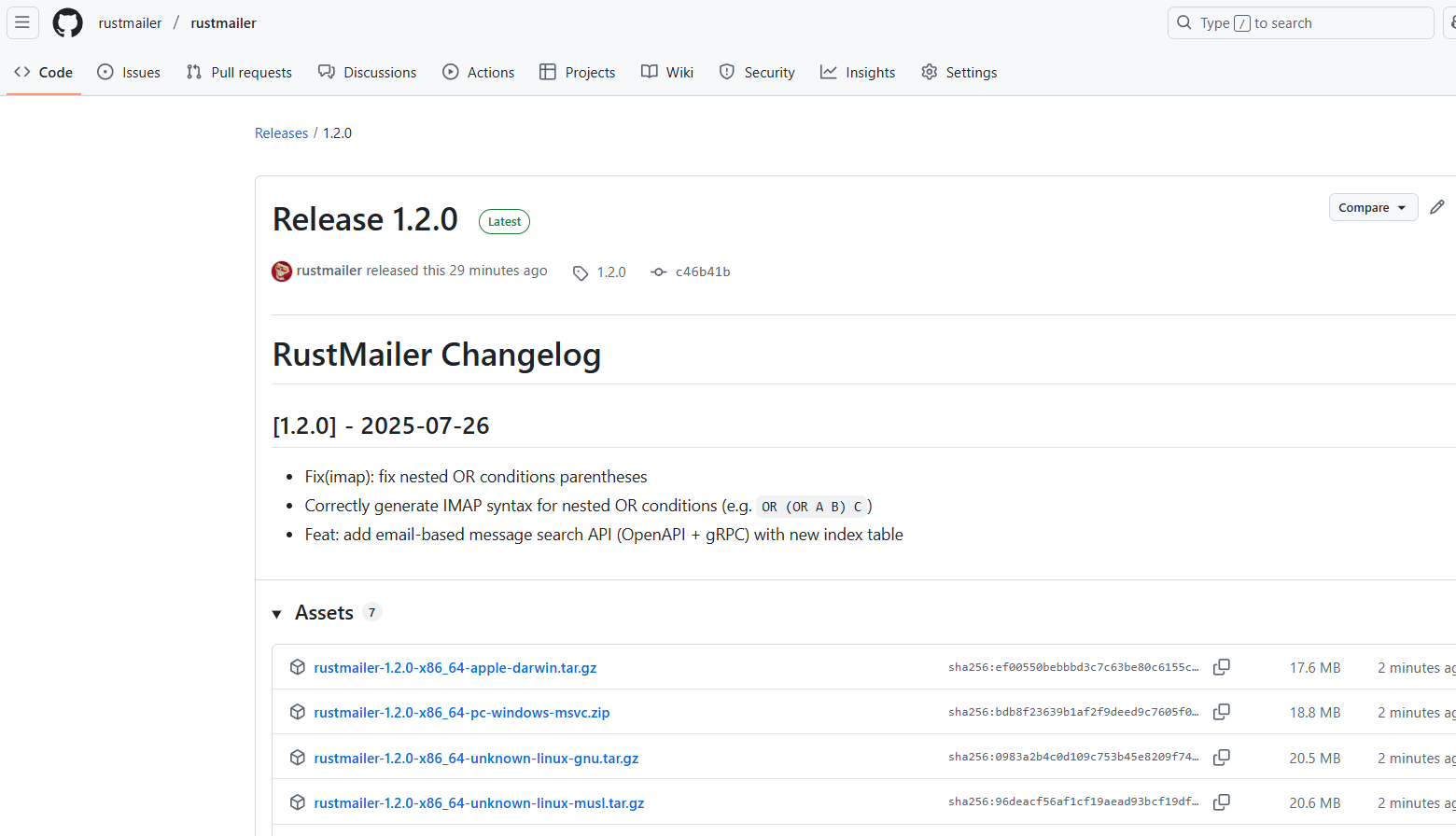Click the commit icon beside c46b41b
The image size is (1456, 836).
coord(659,272)
